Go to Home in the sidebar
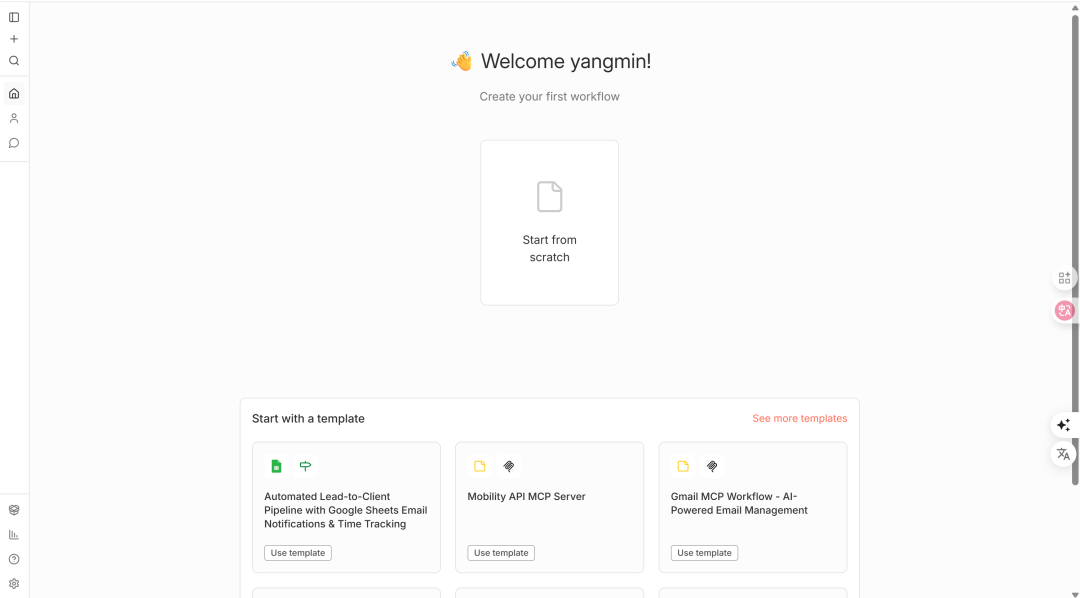This screenshot has height=598, width=1080. coord(14,94)
